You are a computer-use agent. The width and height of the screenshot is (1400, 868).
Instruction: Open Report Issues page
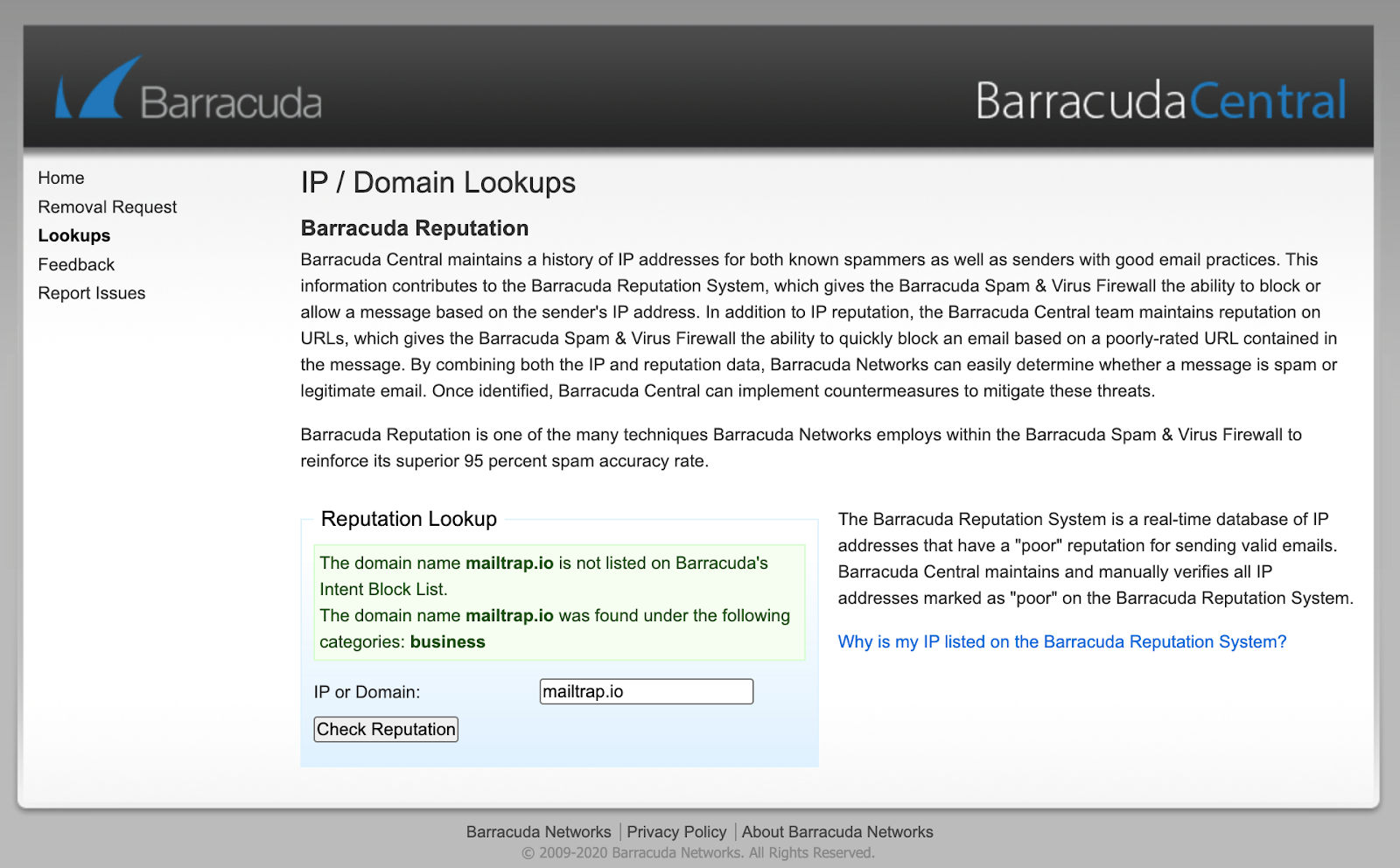[x=92, y=293]
